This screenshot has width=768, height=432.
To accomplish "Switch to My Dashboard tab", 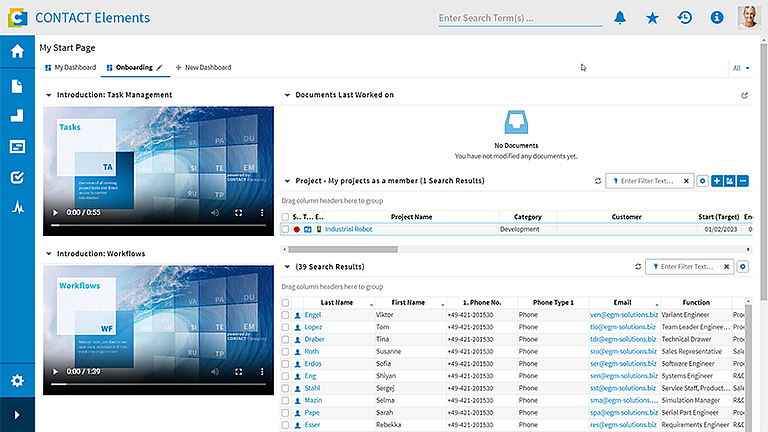I will click(x=71, y=68).
